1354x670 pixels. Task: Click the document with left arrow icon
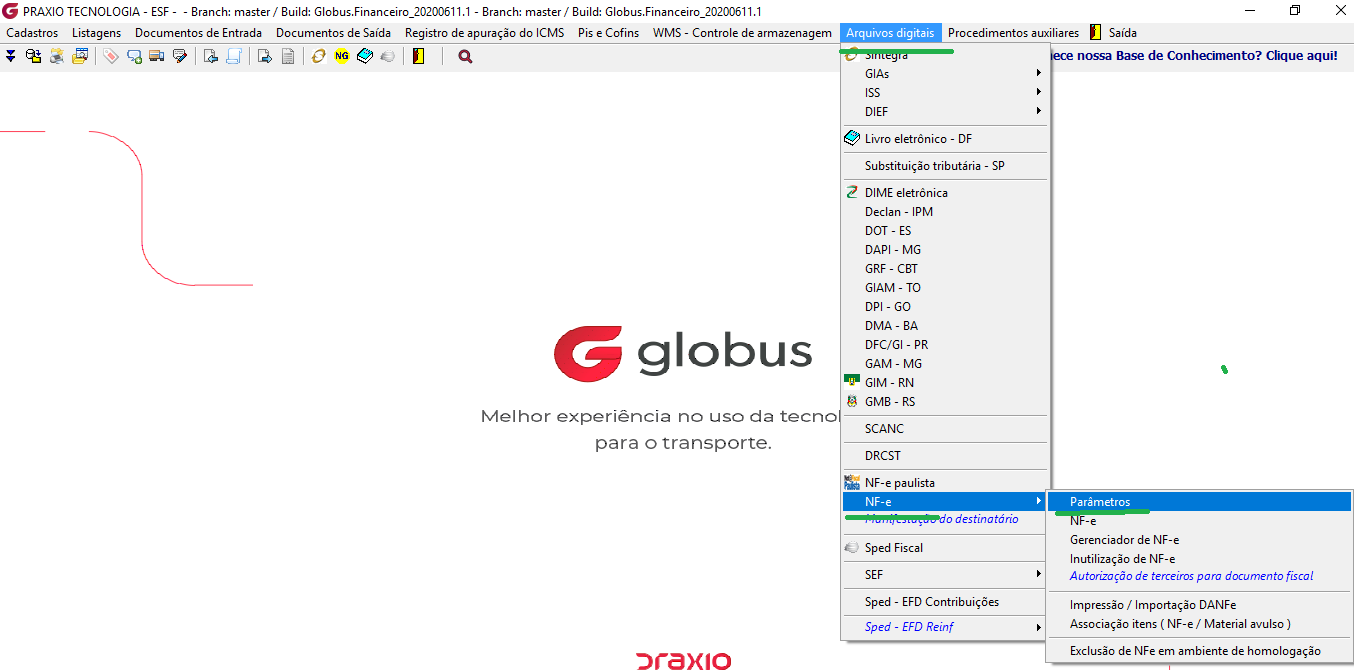[x=211, y=56]
